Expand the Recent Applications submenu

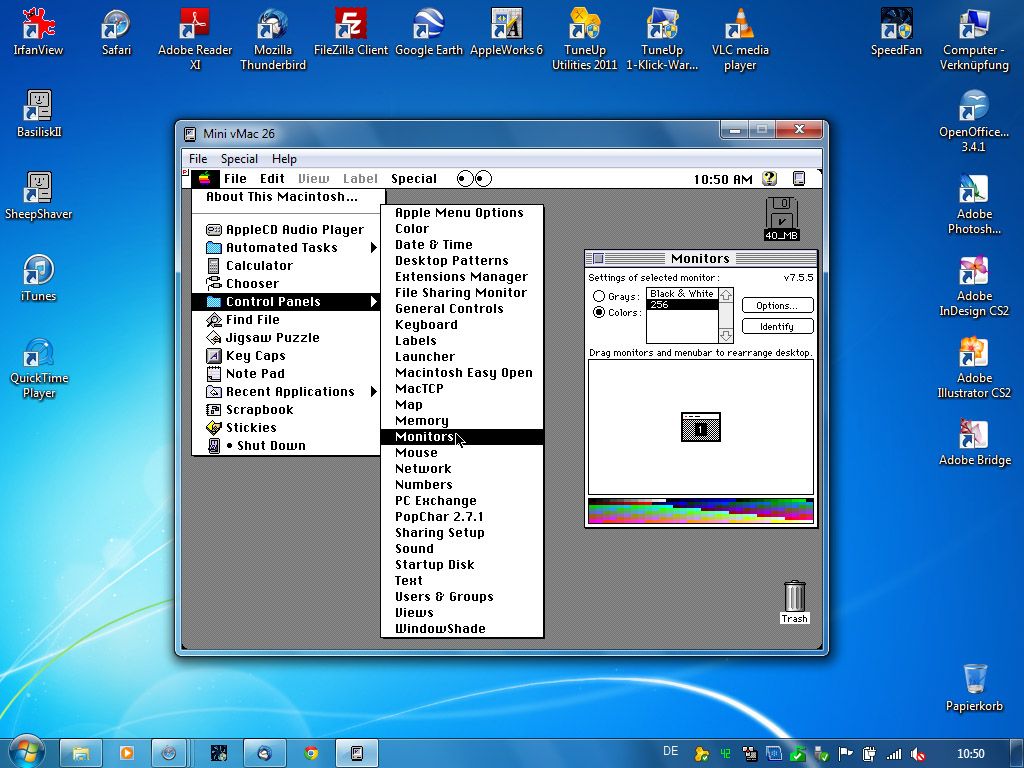pyautogui.click(x=285, y=392)
